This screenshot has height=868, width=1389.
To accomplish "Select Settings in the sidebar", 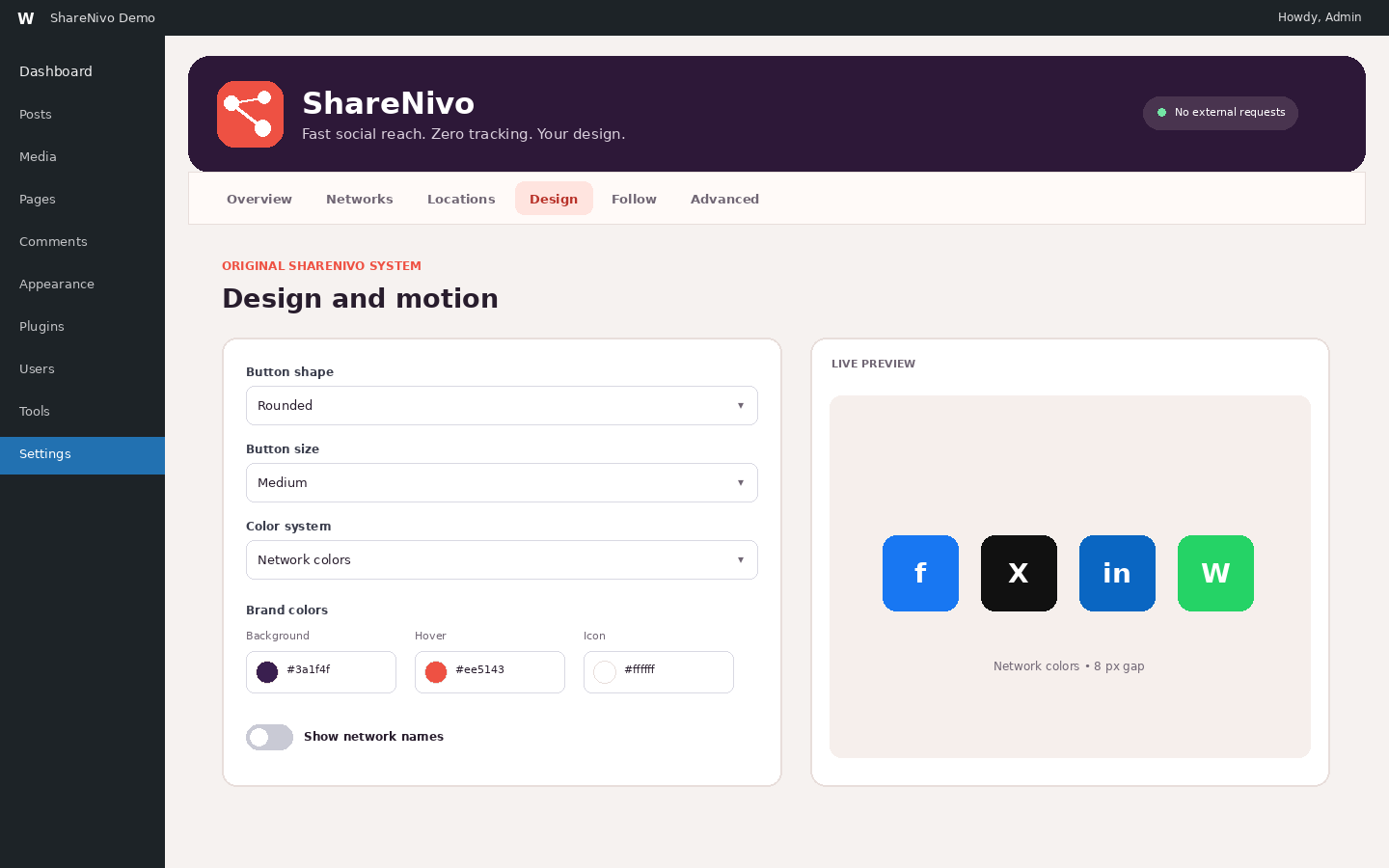I will click(x=82, y=455).
